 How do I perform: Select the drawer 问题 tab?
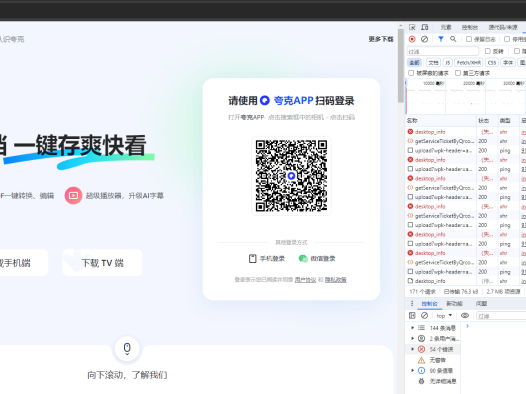(x=481, y=304)
